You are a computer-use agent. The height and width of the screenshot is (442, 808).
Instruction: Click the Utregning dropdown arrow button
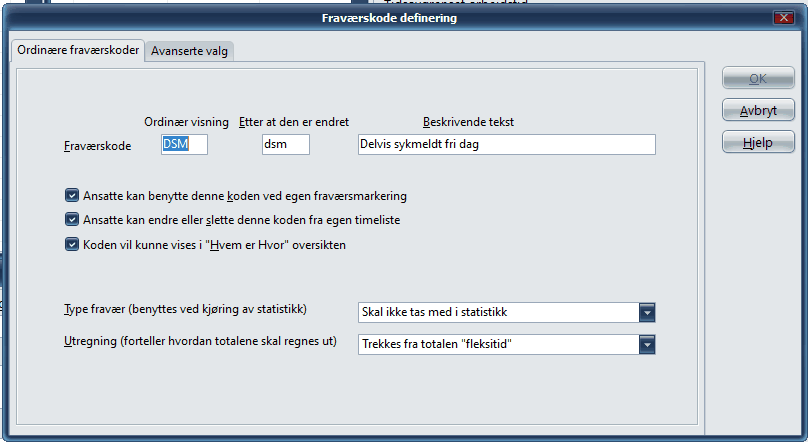(647, 345)
